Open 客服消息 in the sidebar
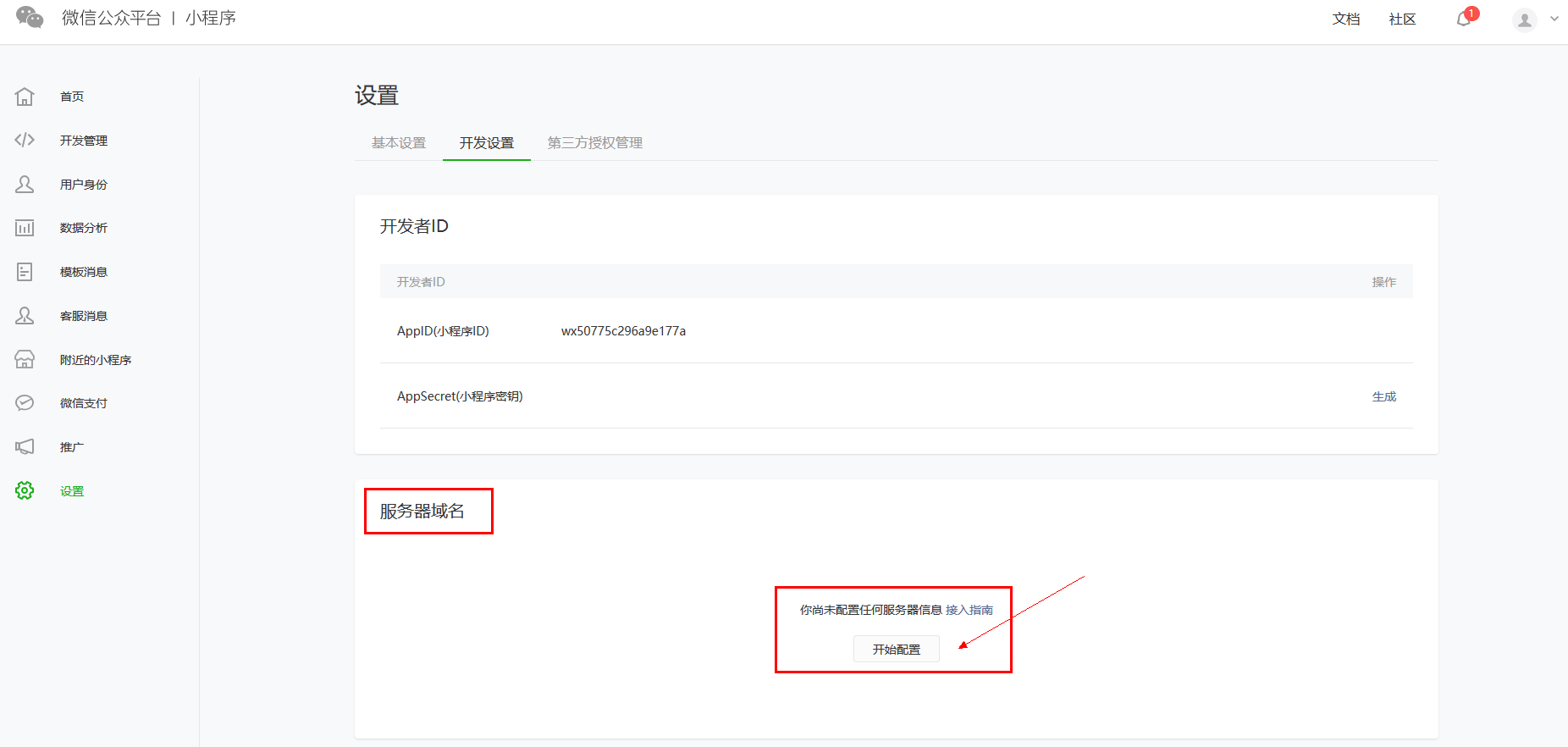 pos(83,316)
